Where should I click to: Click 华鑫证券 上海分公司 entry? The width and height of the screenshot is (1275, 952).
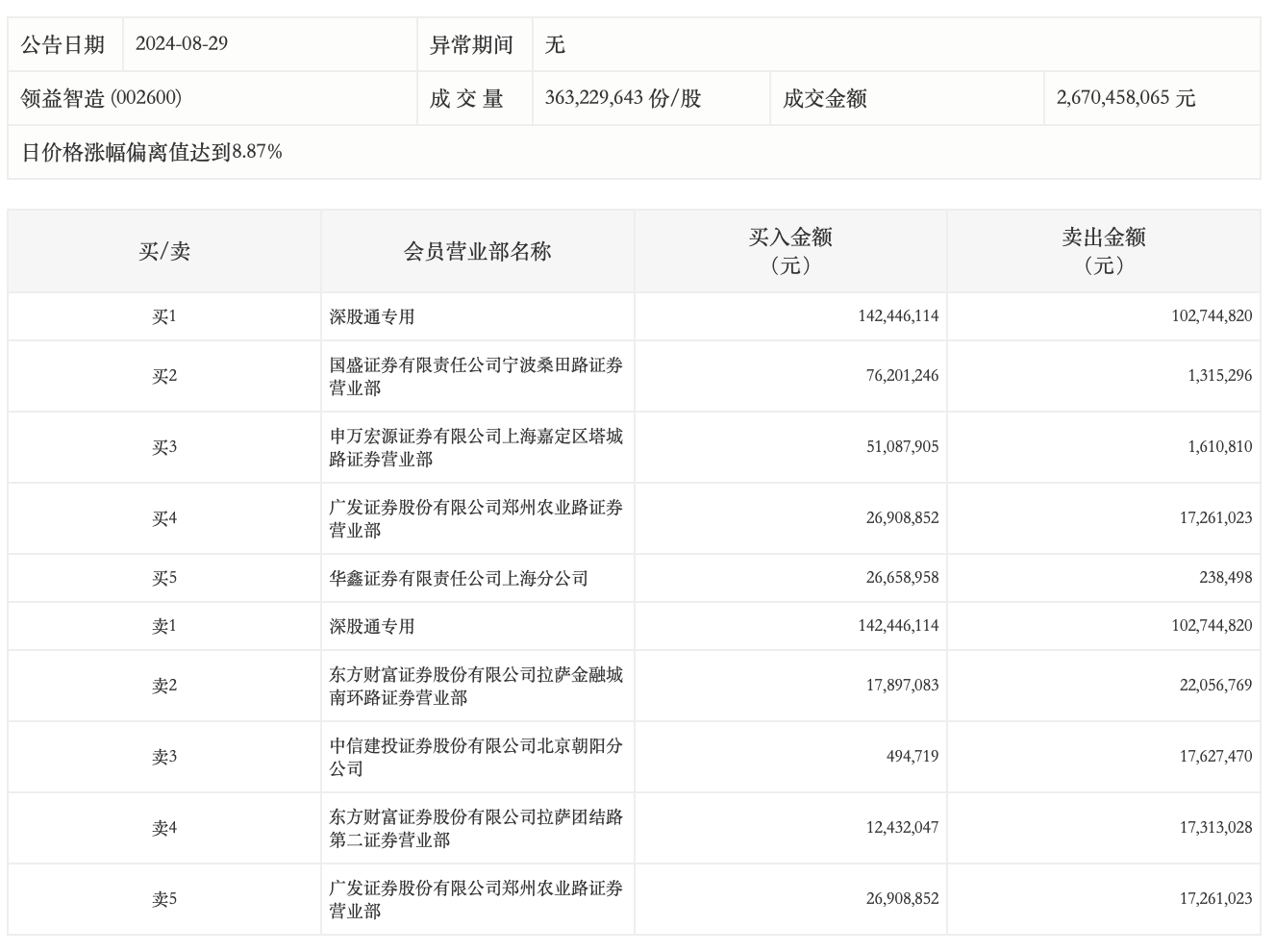[459, 578]
